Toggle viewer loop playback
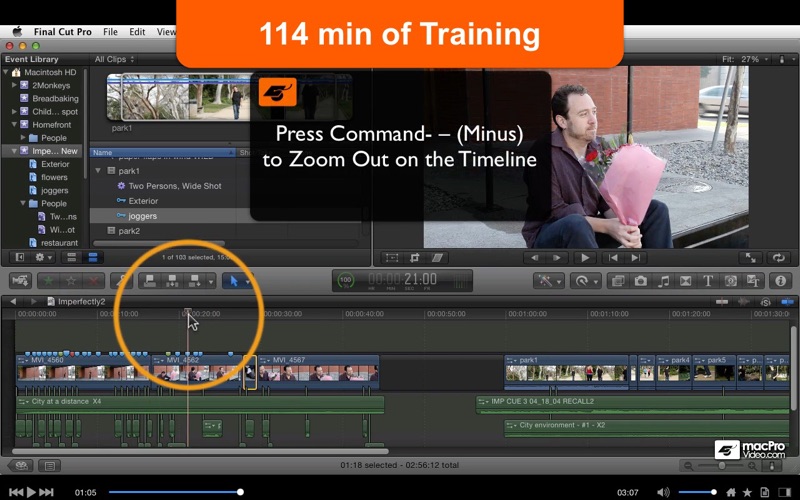 tap(778, 258)
